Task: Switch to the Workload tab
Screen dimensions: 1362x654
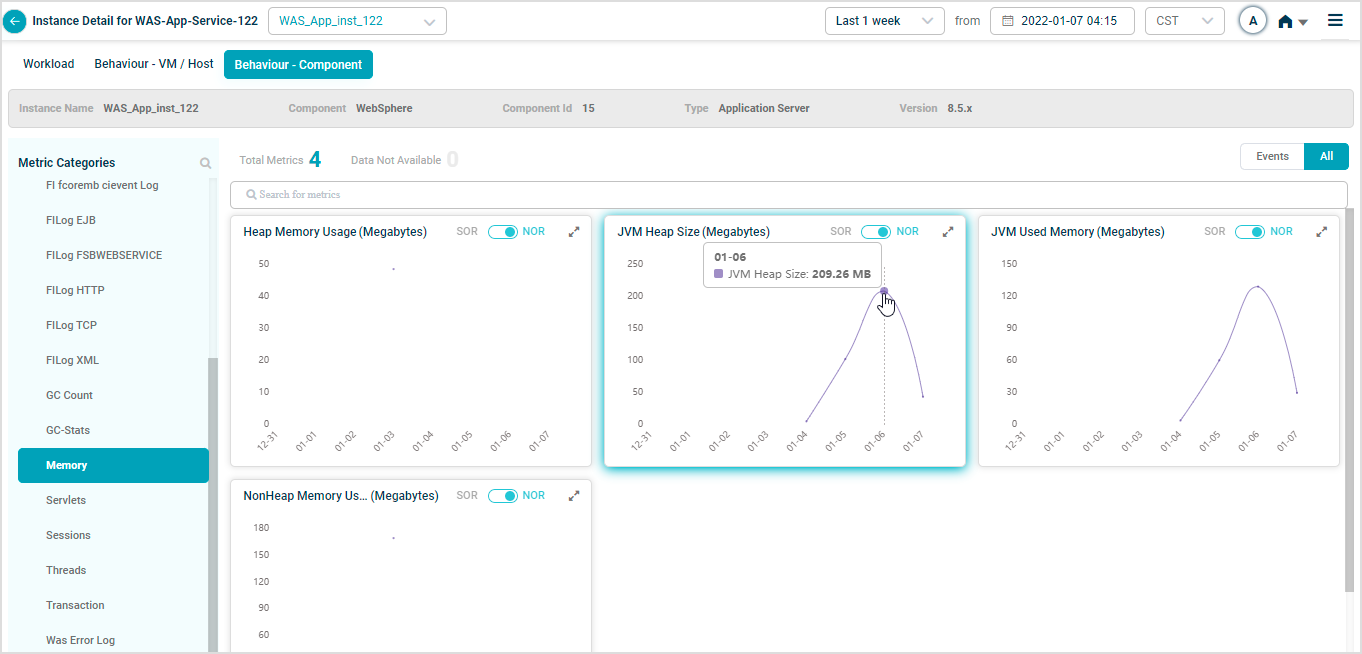Action: [x=49, y=64]
